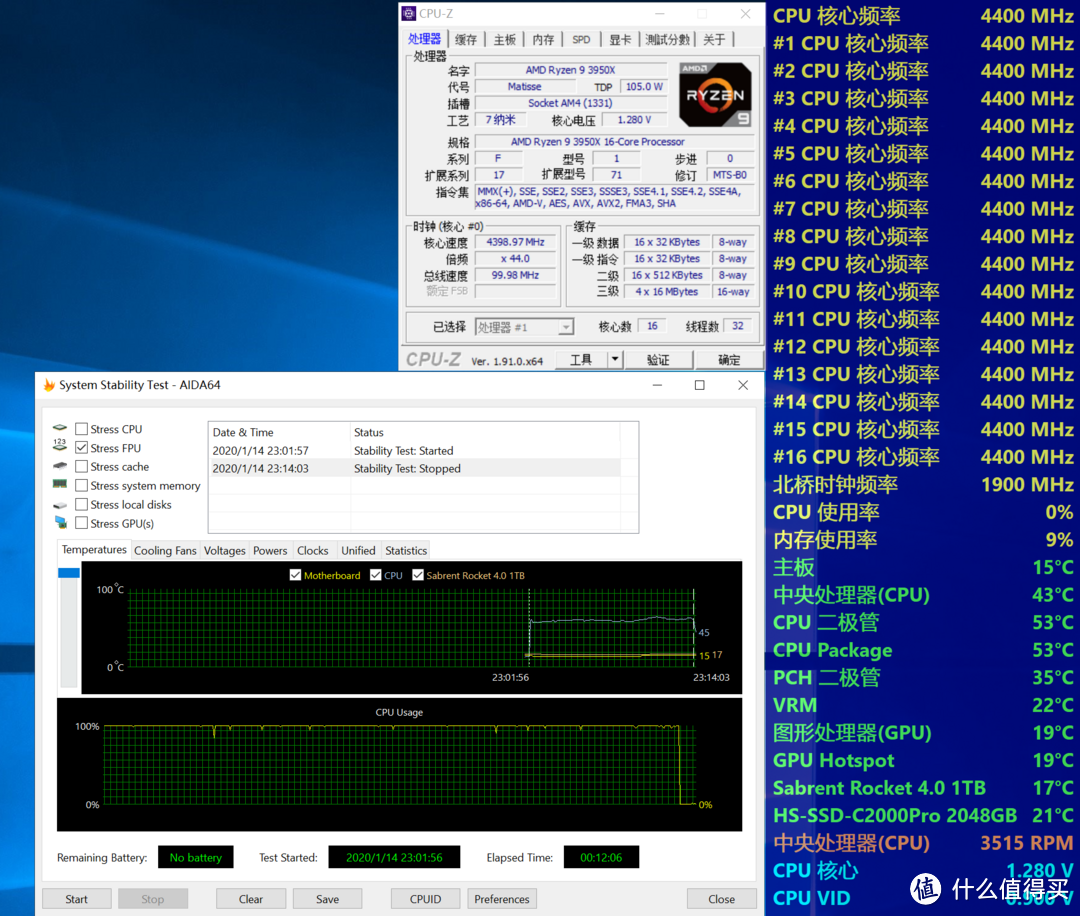Open the Voltages tab in AIDA64
Image resolution: width=1080 pixels, height=916 pixels.
(225, 550)
